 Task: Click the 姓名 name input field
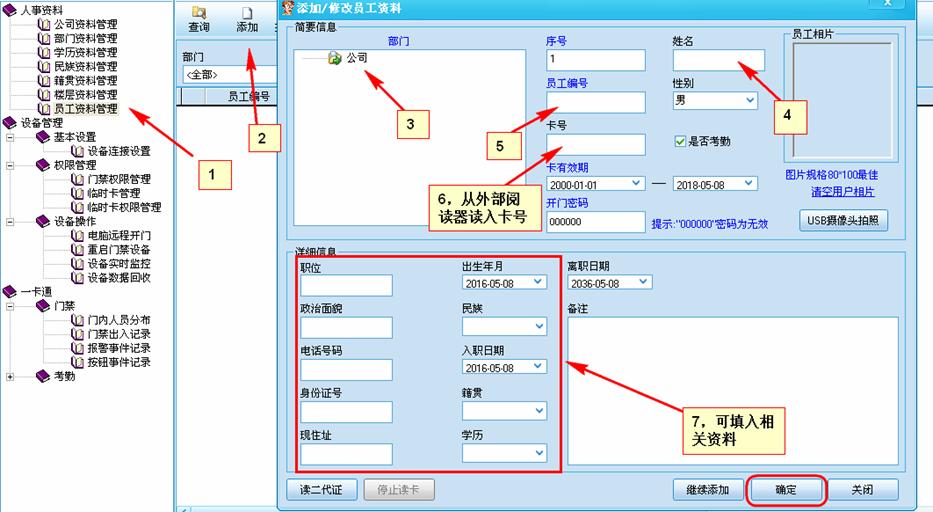click(718, 60)
